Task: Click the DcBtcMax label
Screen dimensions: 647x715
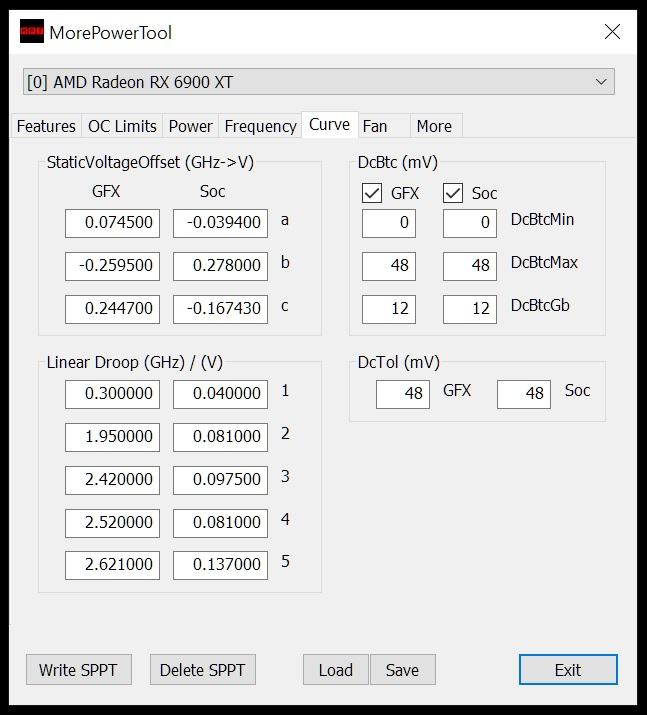Action: click(544, 263)
